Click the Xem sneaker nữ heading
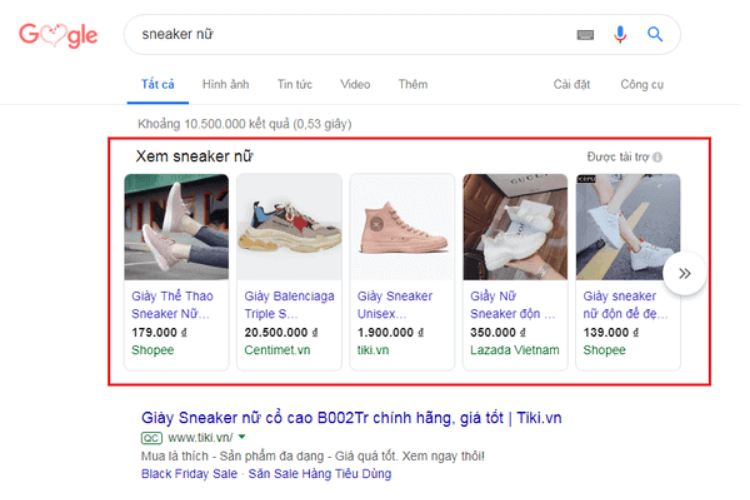Viewport: 750px width, 500px height. pos(194,156)
